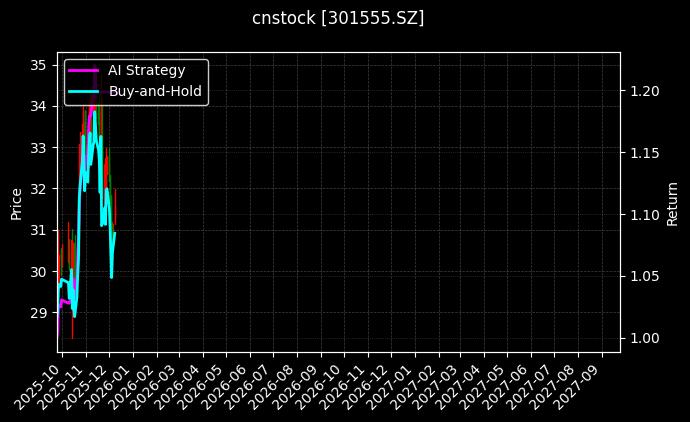Viewport: 690px width, 422px height.
Task: Click the 2026-11 date tick label
Action: pyautogui.click(x=344, y=388)
